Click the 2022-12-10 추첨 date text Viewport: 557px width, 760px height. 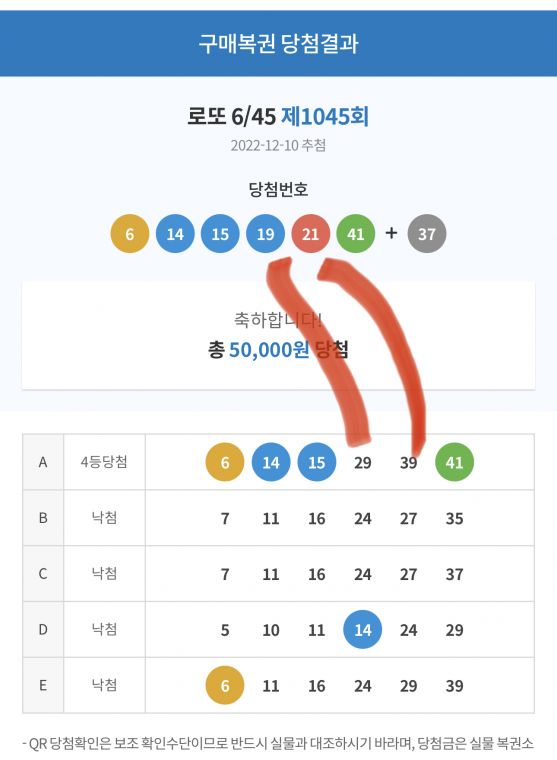278,145
